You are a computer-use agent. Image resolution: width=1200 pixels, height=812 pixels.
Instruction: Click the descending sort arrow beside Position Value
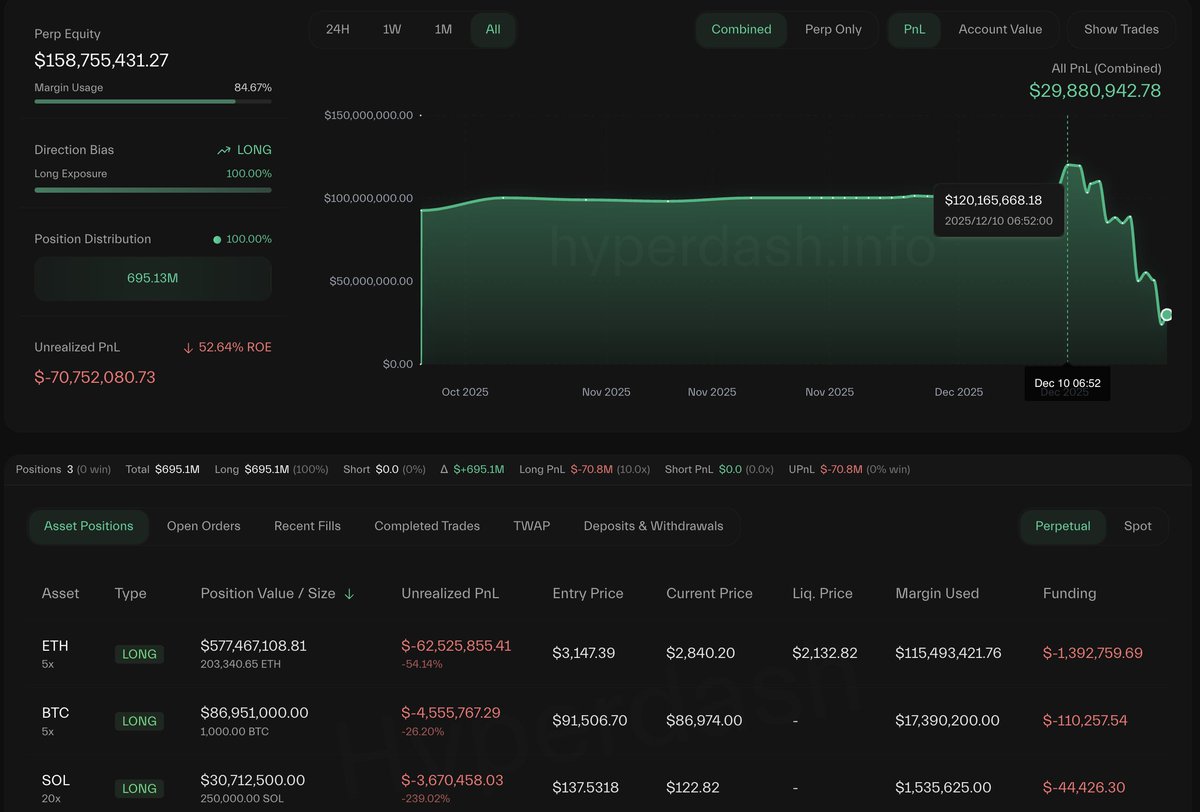[348, 593]
